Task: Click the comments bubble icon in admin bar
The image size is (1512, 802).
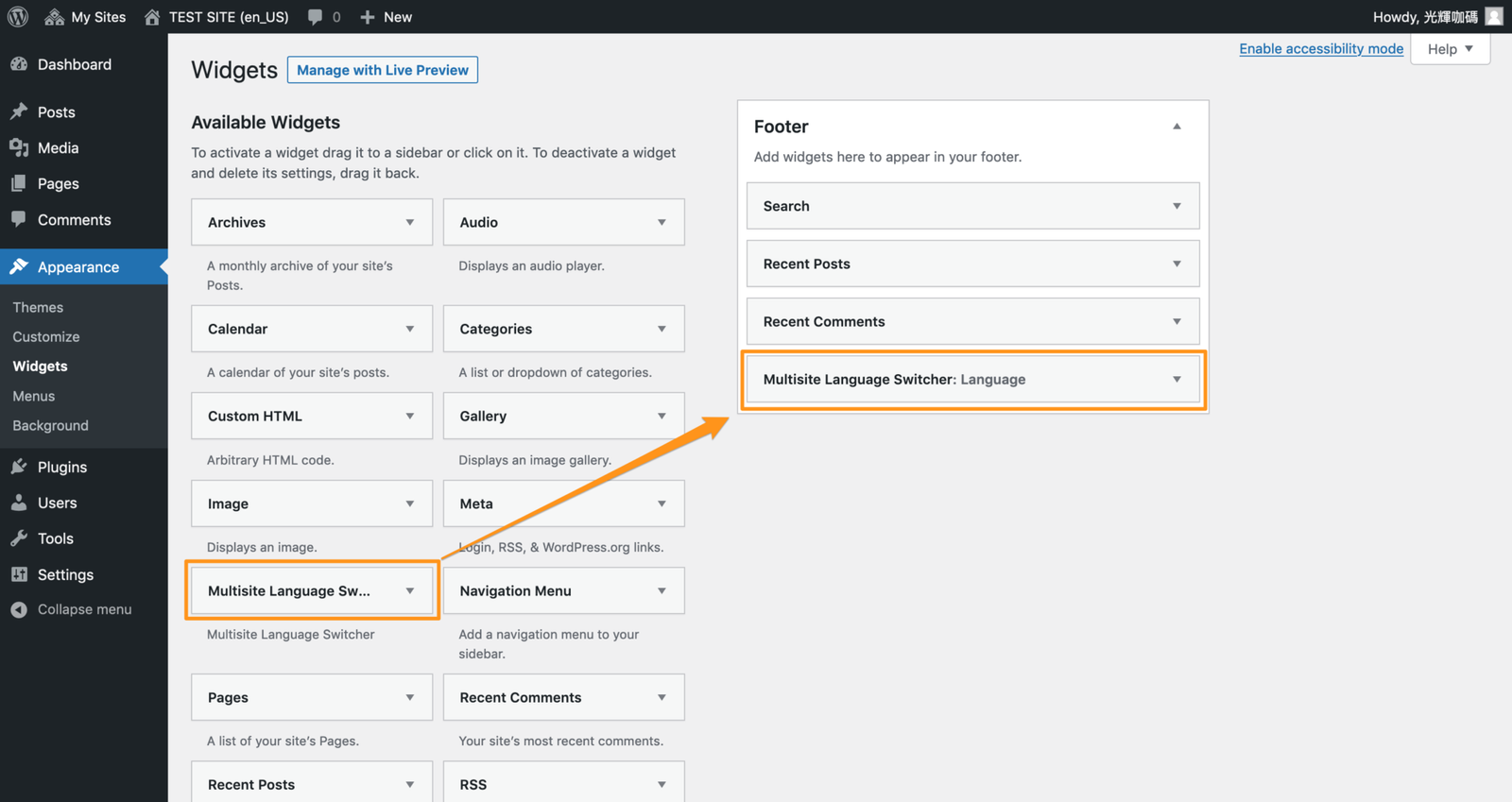Action: pos(316,17)
